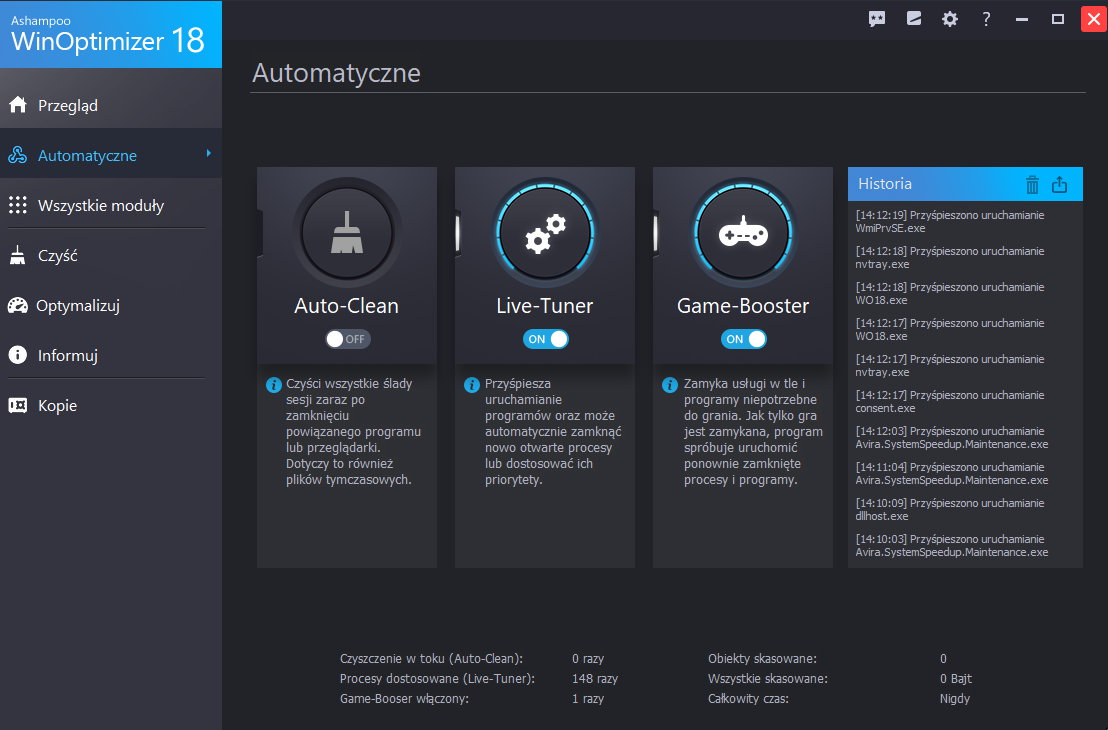Image resolution: width=1108 pixels, height=730 pixels.
Task: Open the Czyść menu item
Action: (111, 255)
